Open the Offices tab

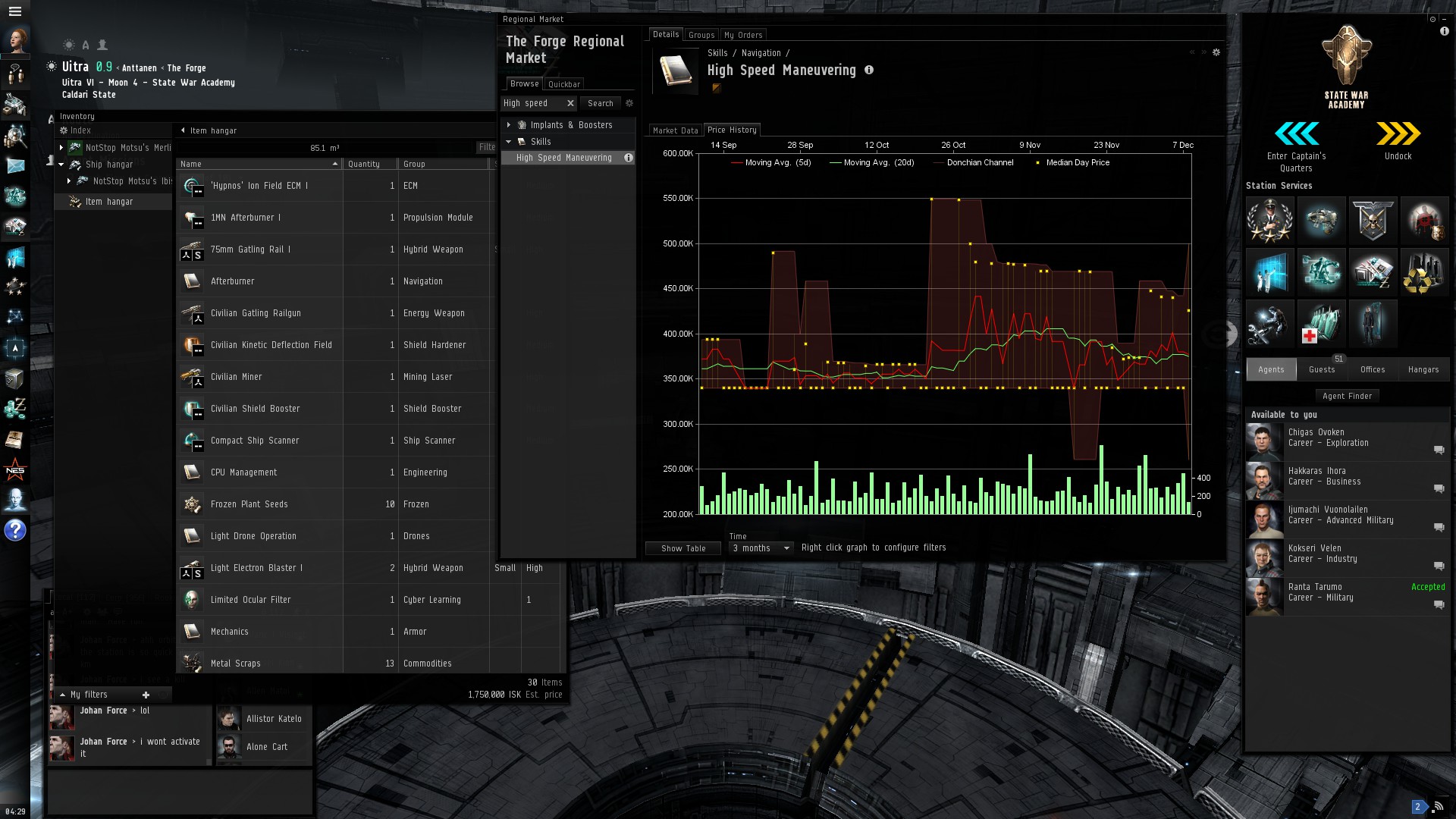pos(1373,369)
